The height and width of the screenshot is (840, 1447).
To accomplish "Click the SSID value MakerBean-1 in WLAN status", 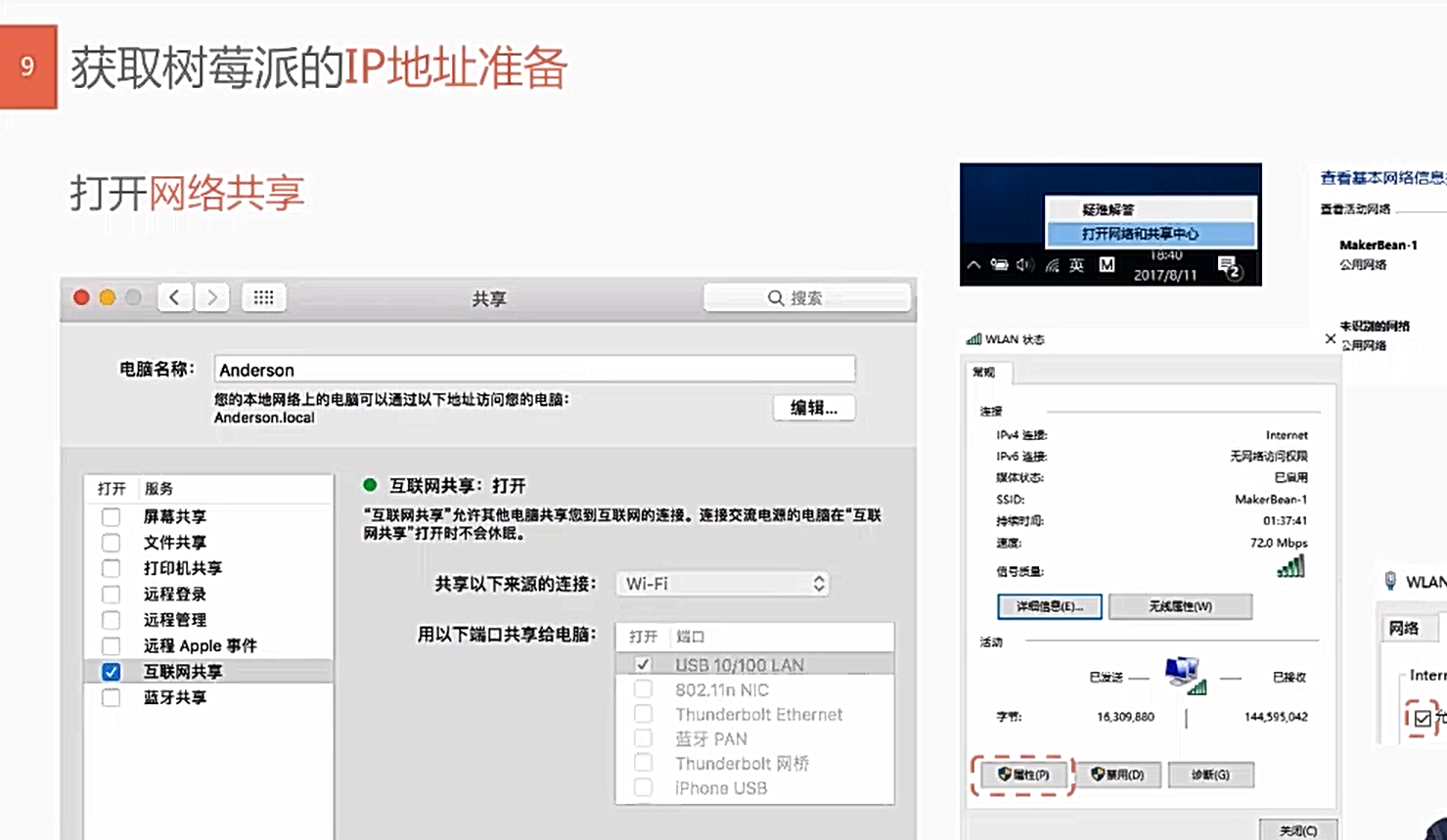I will click(x=1271, y=500).
